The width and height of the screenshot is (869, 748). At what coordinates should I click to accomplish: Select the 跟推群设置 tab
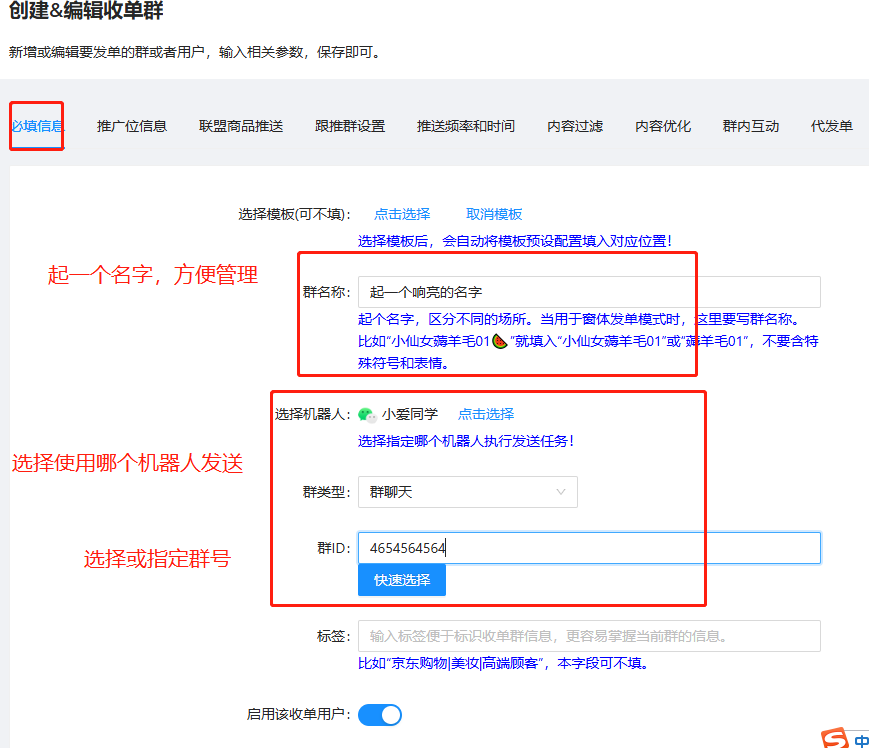350,126
